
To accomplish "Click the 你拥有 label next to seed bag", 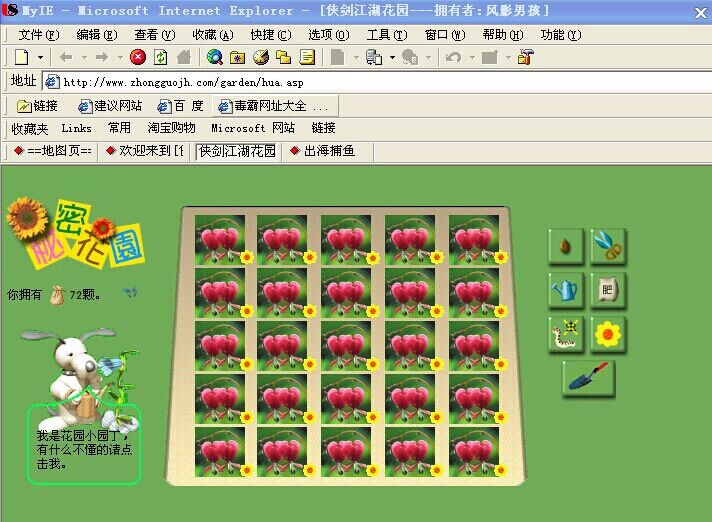I will coord(24,295).
